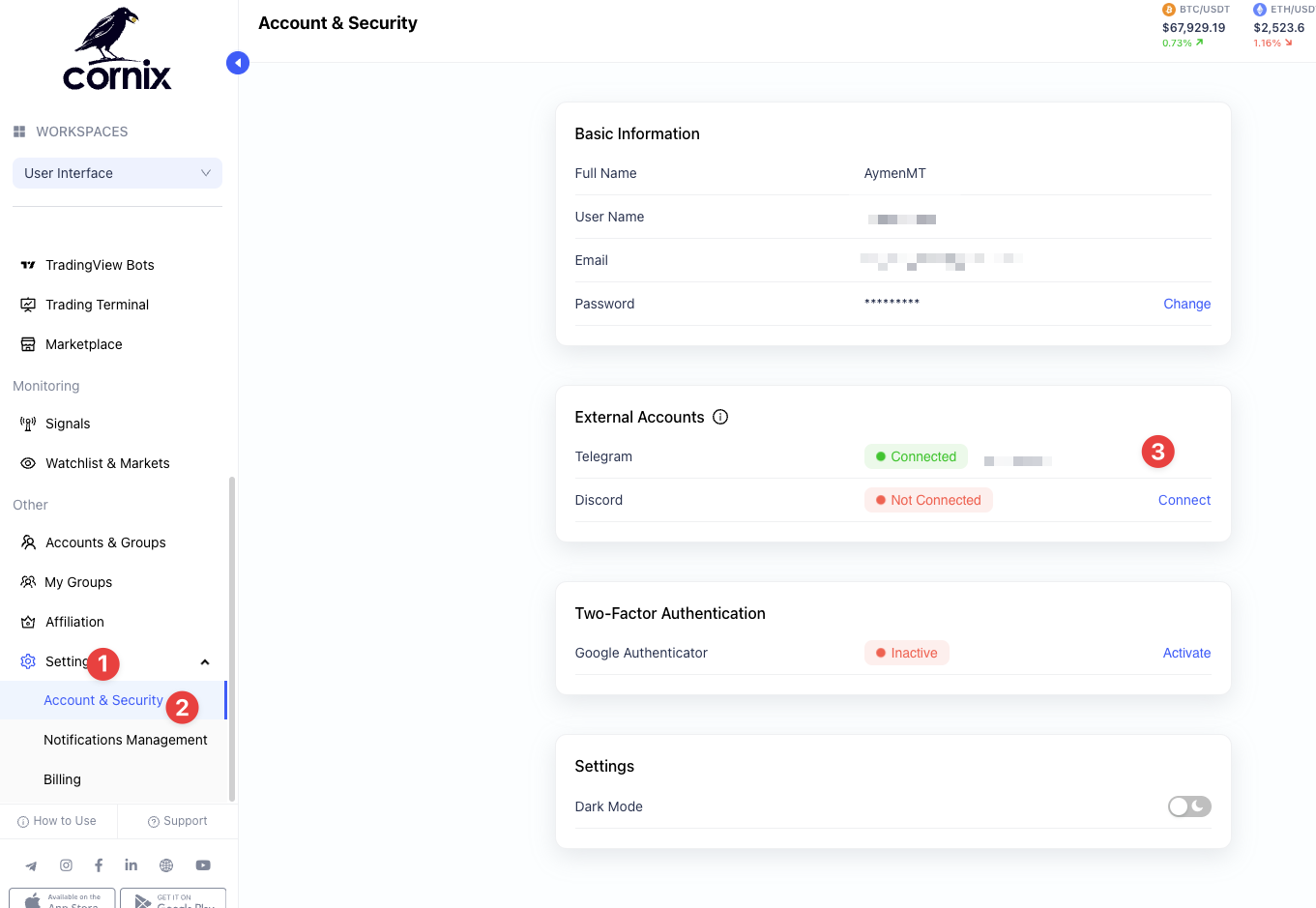Open the Trading Terminal menu item
This screenshot has height=908, width=1316.
point(97,305)
